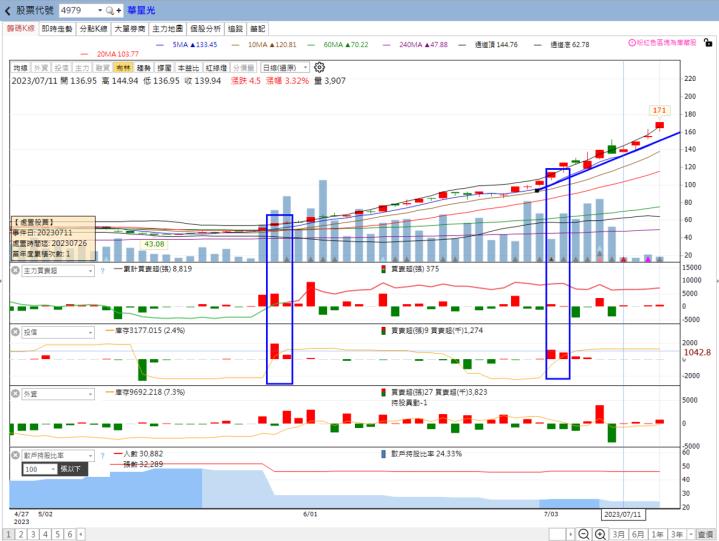Click the bottom-right 查價 button

(x=706, y=534)
